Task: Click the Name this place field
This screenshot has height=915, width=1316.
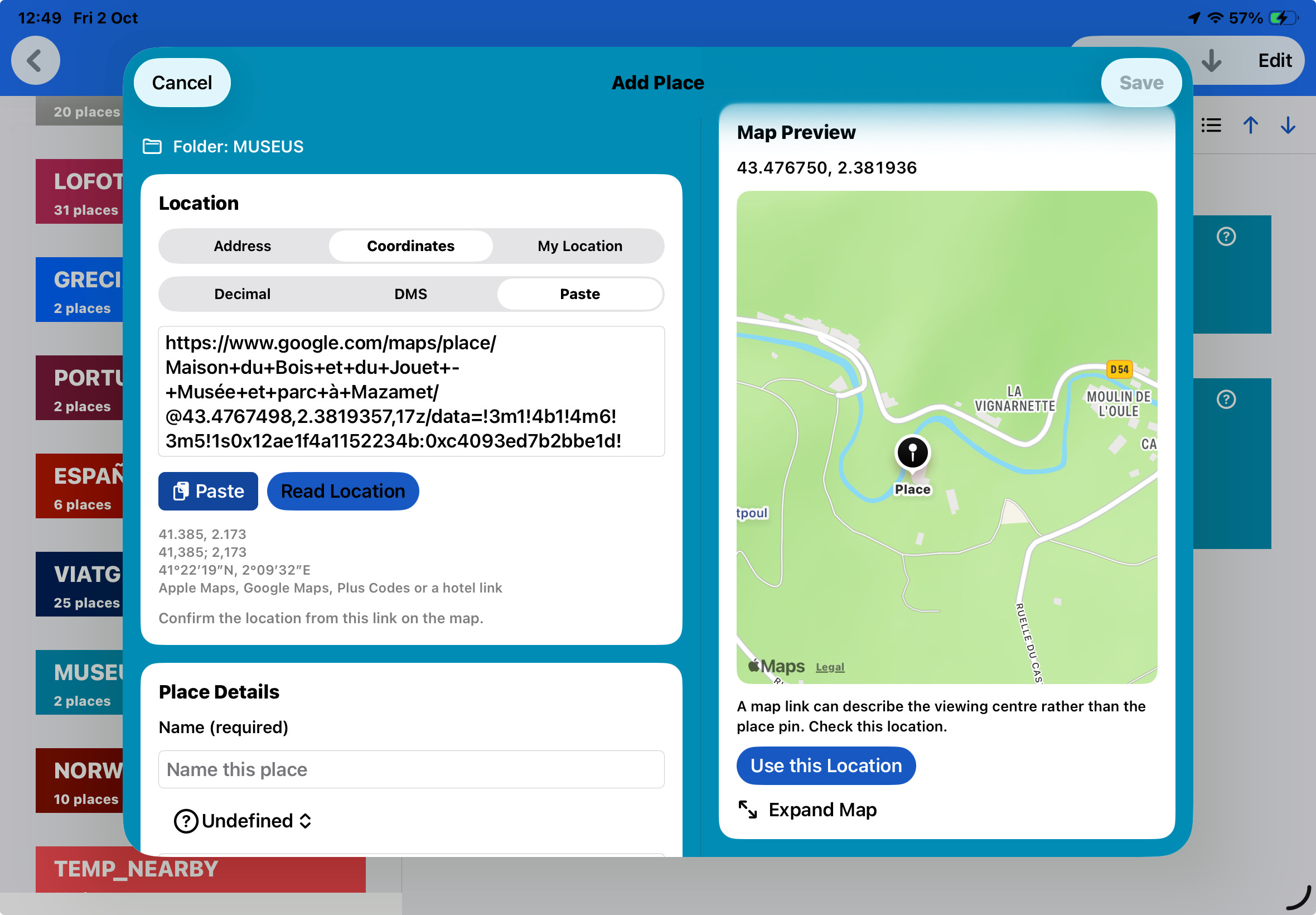Action: 412,769
